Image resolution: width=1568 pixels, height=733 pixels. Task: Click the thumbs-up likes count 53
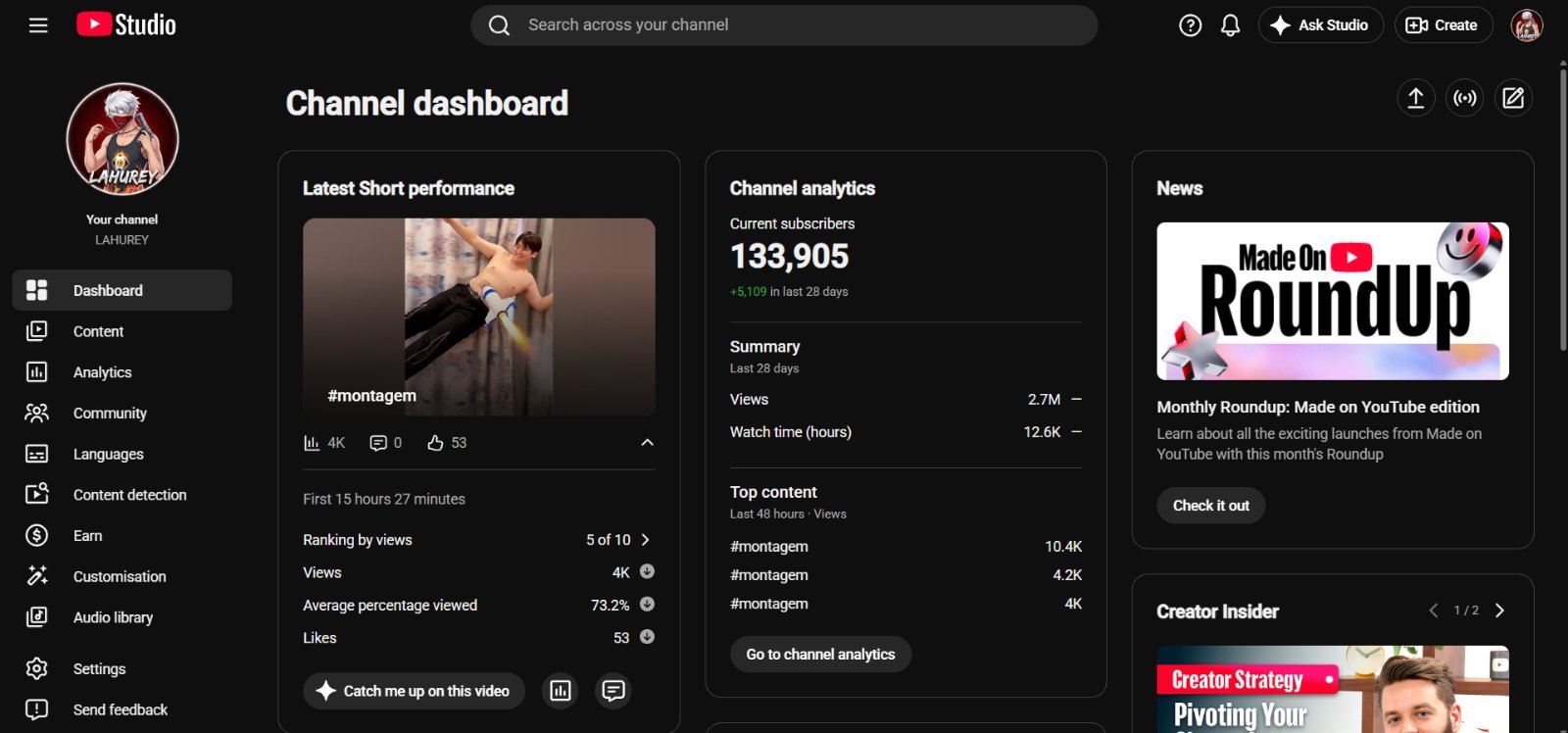pos(447,443)
